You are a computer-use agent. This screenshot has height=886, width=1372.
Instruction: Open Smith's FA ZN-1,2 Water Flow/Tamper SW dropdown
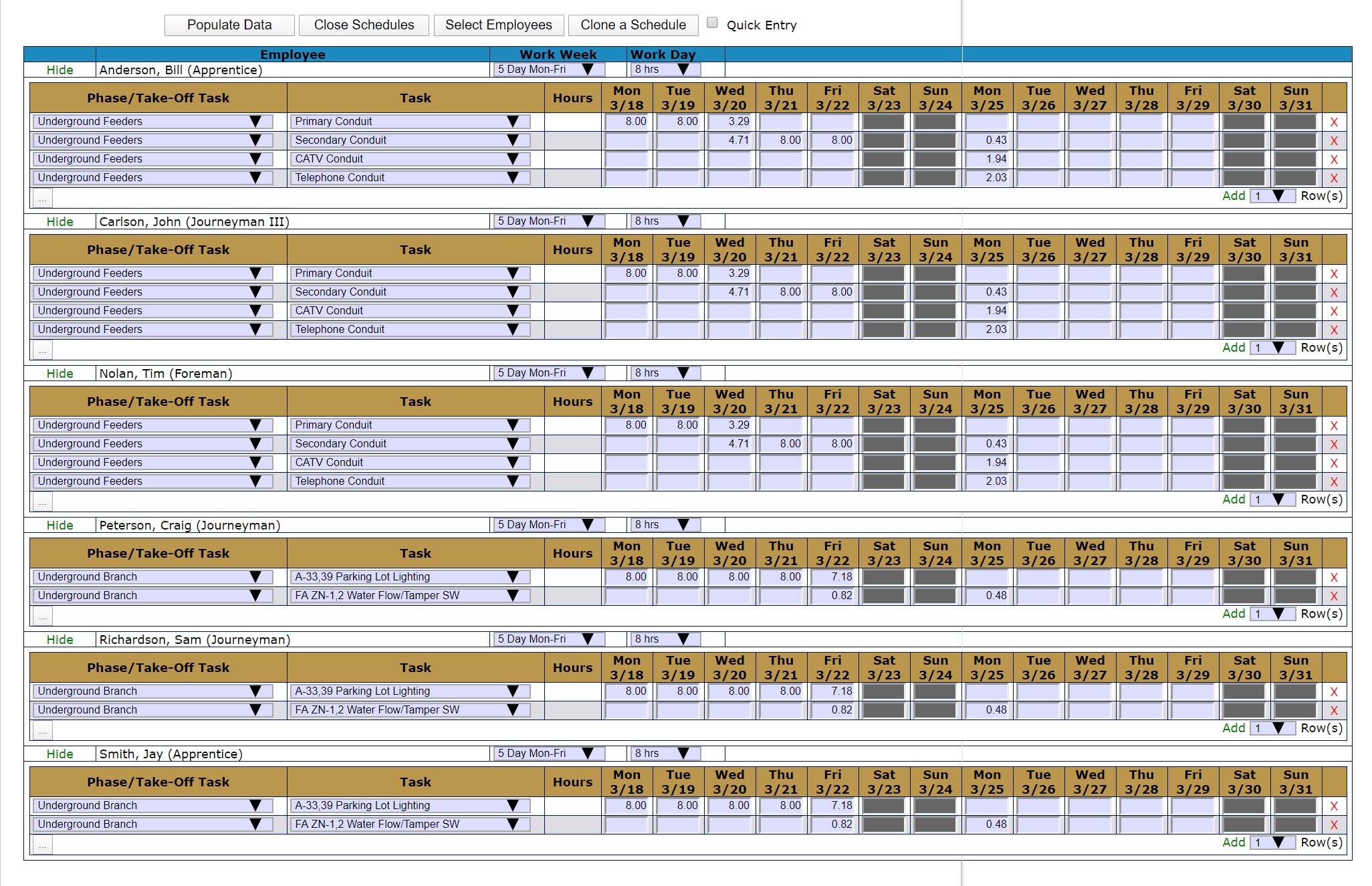410,824
